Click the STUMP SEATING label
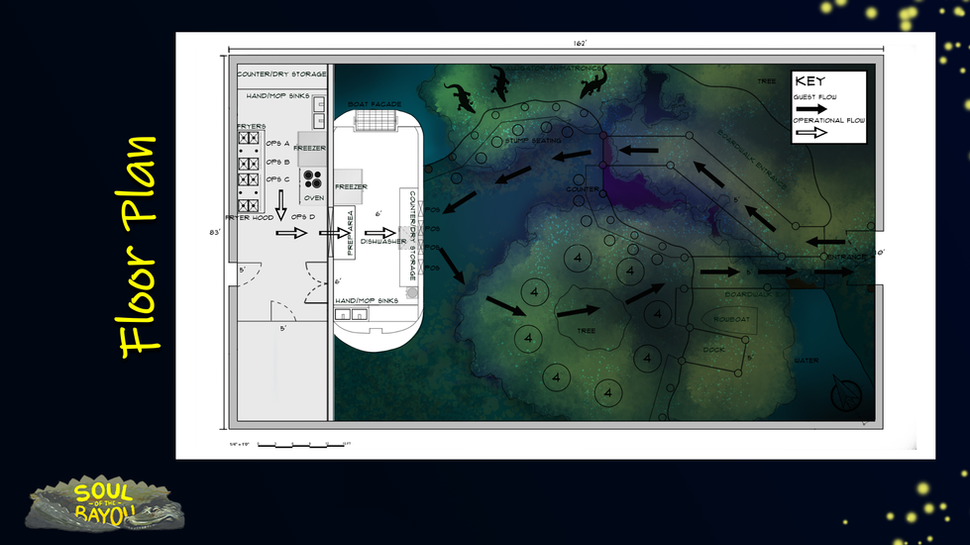 coord(533,141)
